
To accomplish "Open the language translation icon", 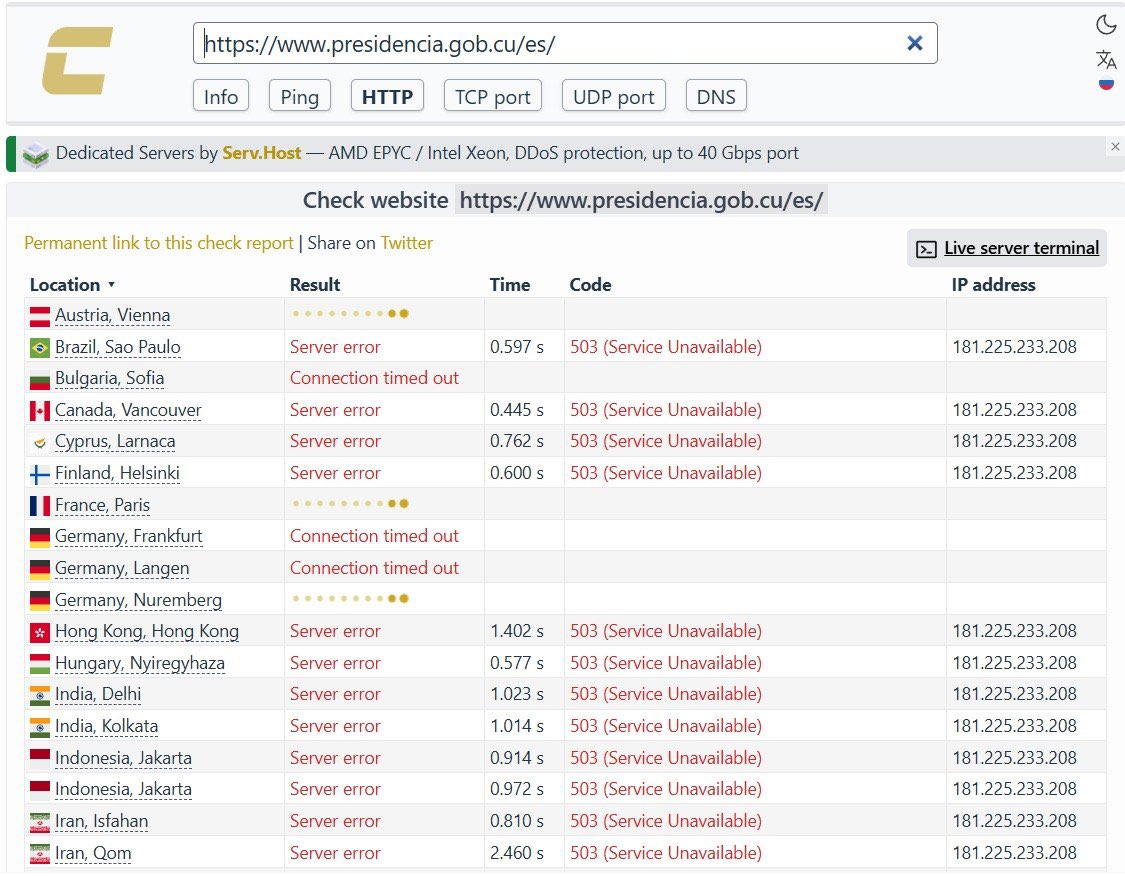I will click(x=1106, y=59).
